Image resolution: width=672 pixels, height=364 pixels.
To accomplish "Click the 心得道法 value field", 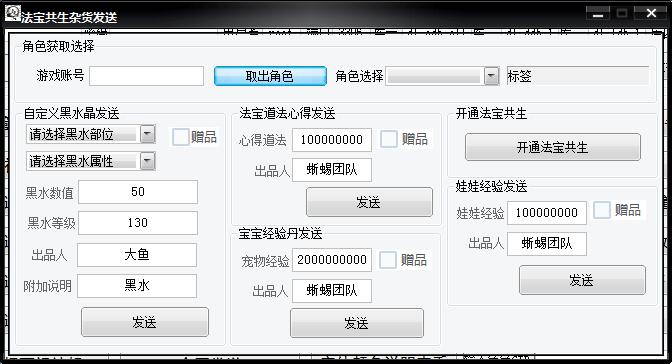I will click(x=332, y=140).
